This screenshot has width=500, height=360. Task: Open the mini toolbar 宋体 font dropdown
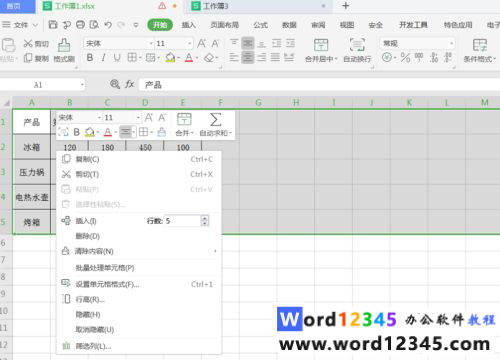point(99,118)
